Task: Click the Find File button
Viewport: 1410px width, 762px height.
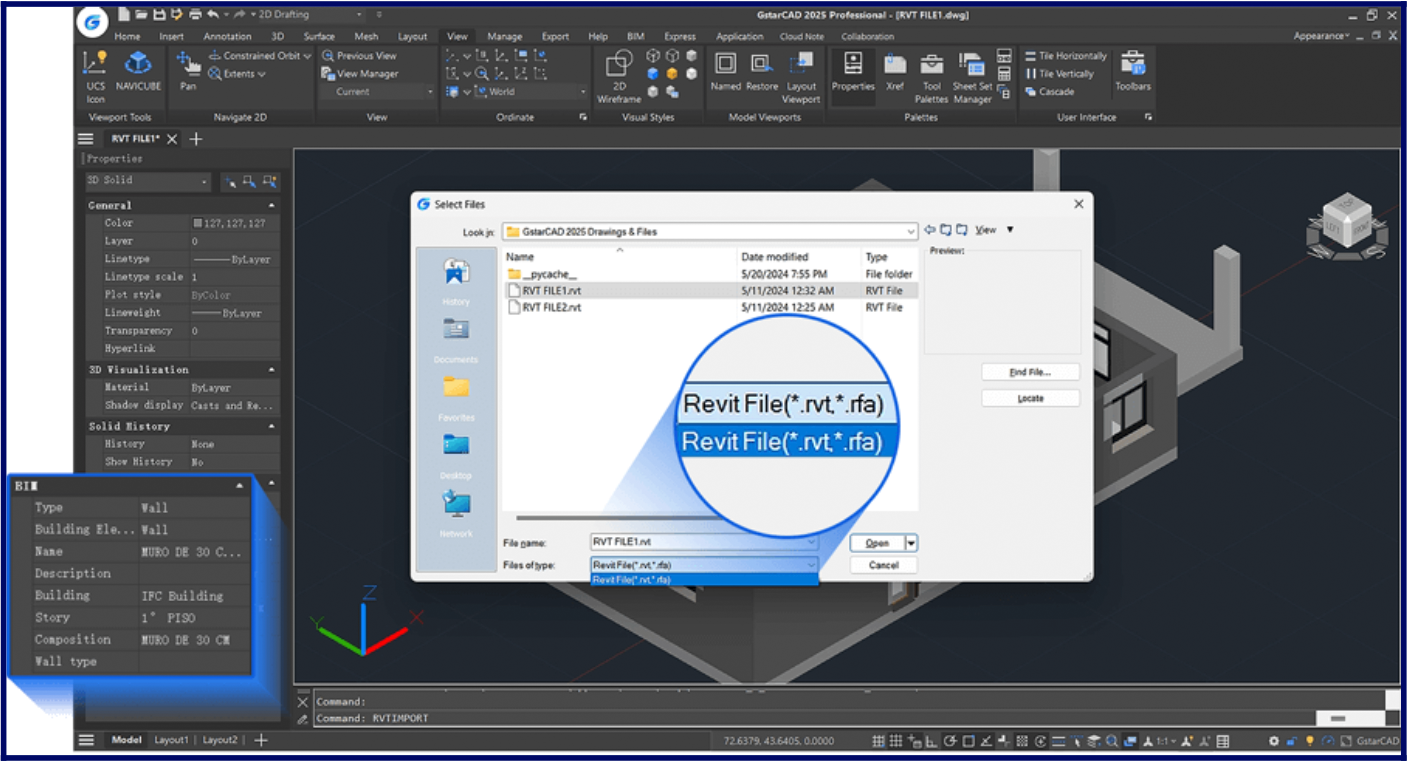Action: [x=1030, y=372]
